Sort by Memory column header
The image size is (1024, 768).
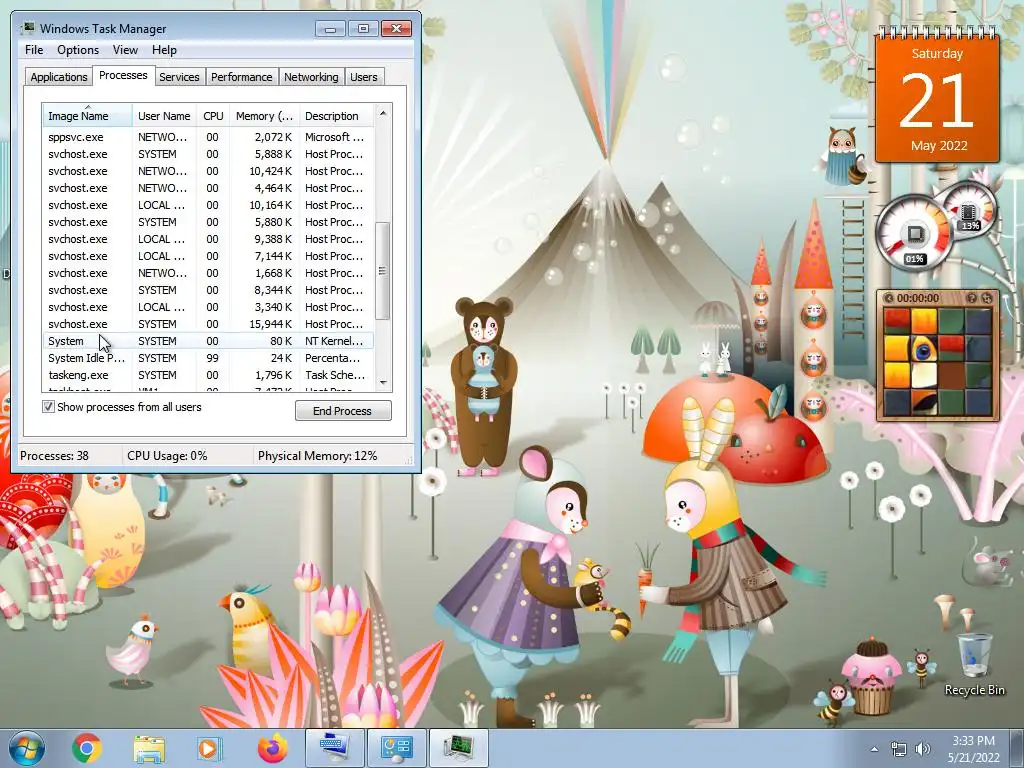(264, 116)
